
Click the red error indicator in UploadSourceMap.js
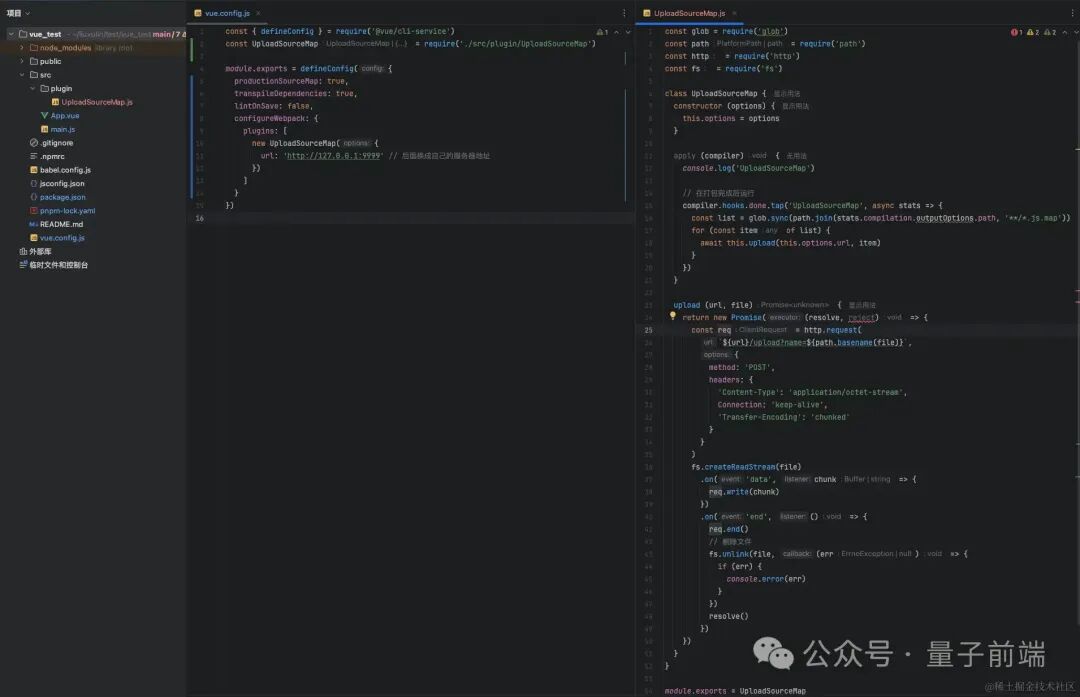click(x=1016, y=32)
